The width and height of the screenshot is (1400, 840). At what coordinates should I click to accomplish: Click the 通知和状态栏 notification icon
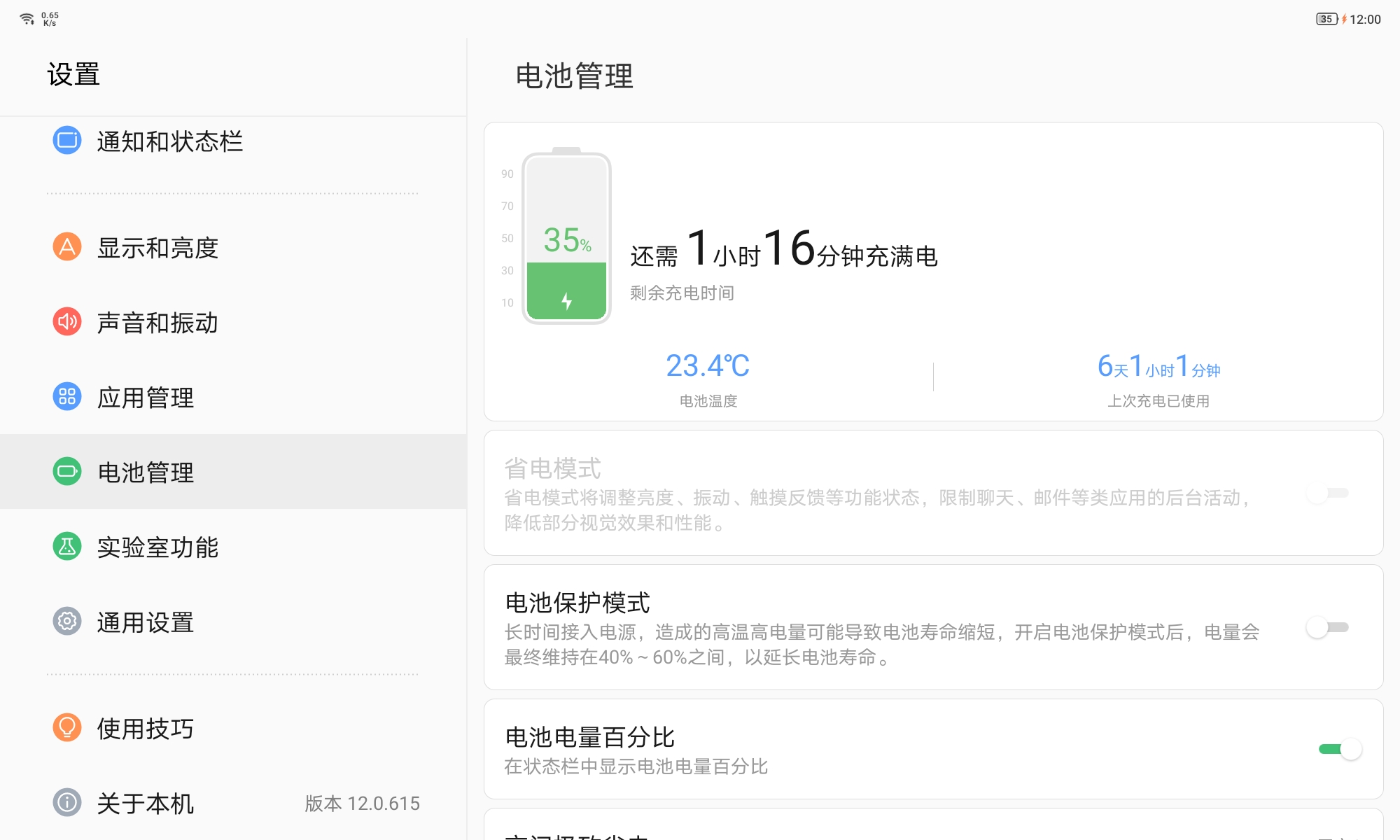coord(66,141)
